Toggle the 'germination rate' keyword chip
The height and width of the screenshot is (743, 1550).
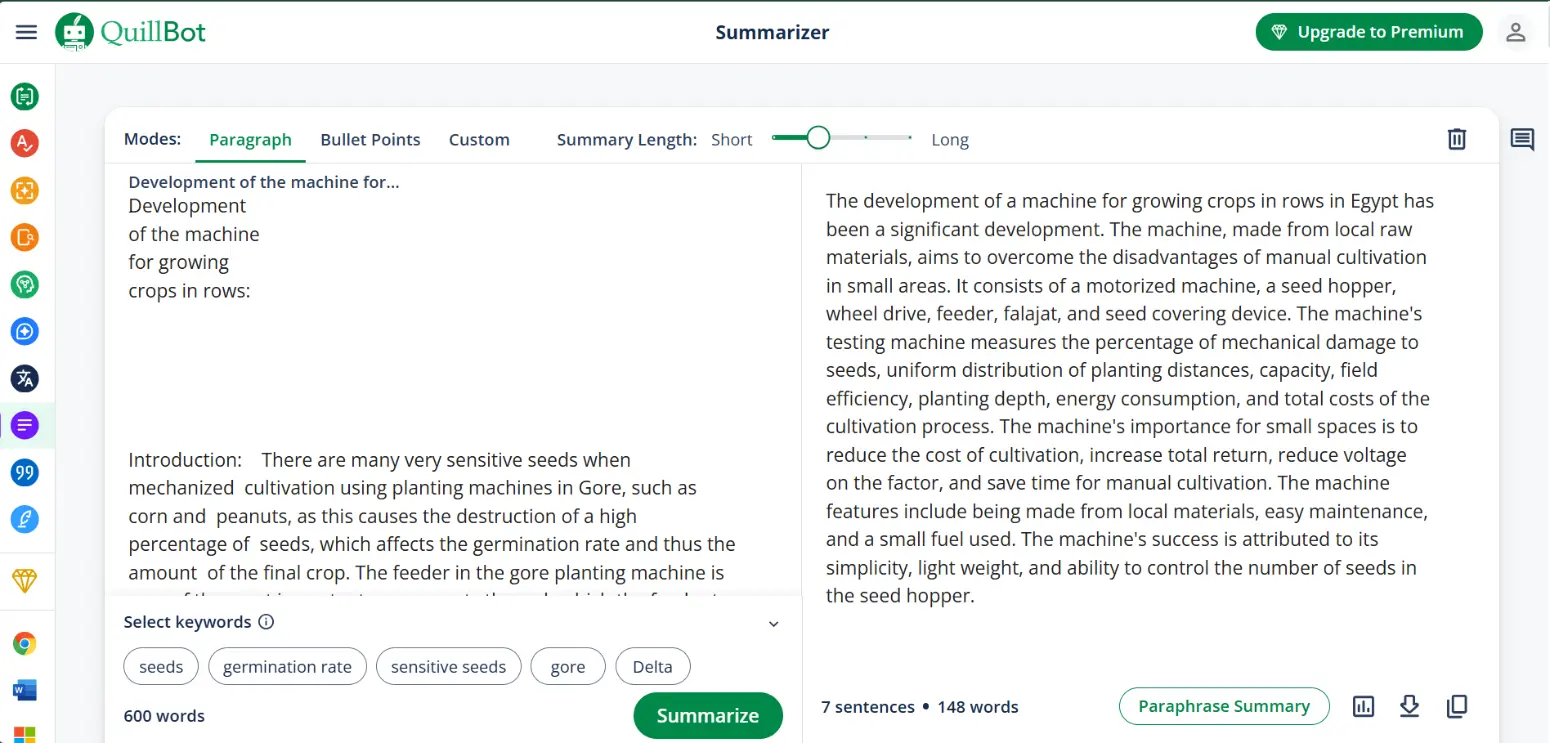click(287, 667)
